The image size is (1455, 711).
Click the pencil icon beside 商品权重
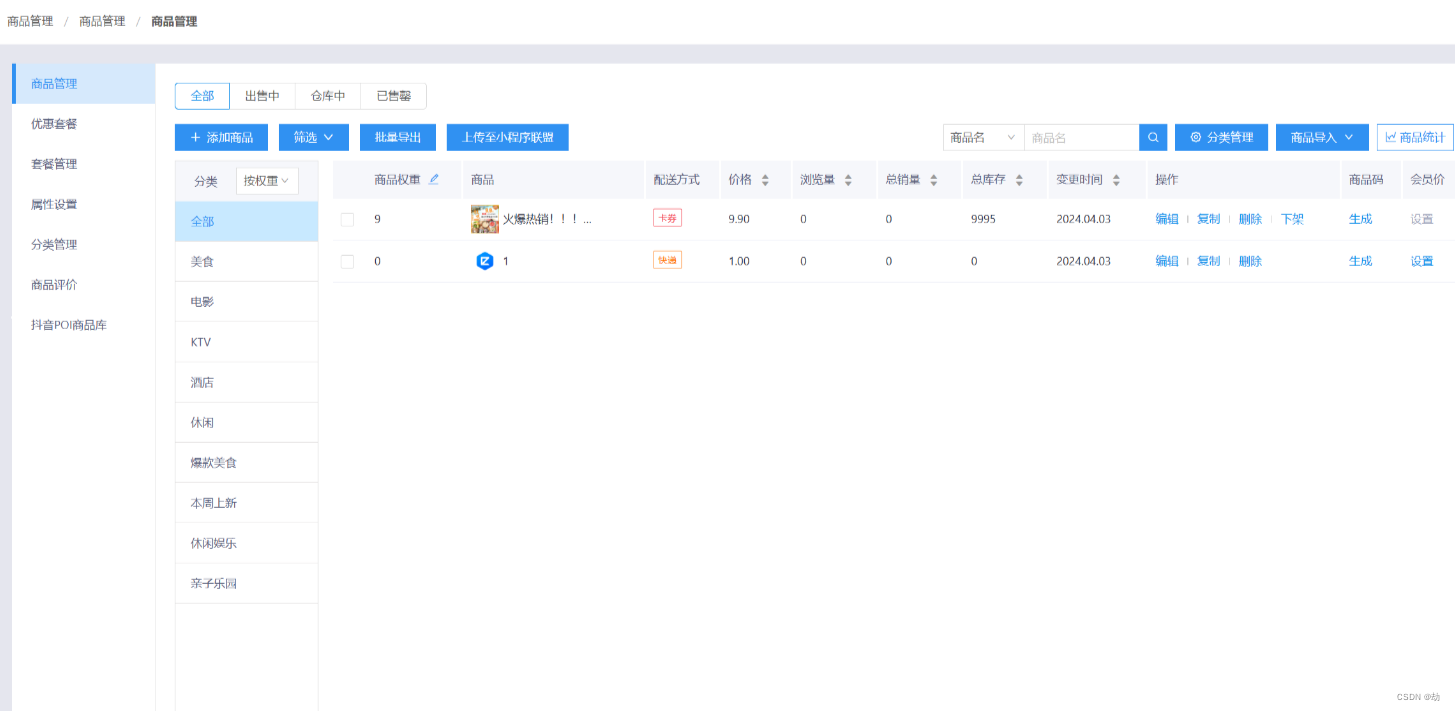point(434,180)
